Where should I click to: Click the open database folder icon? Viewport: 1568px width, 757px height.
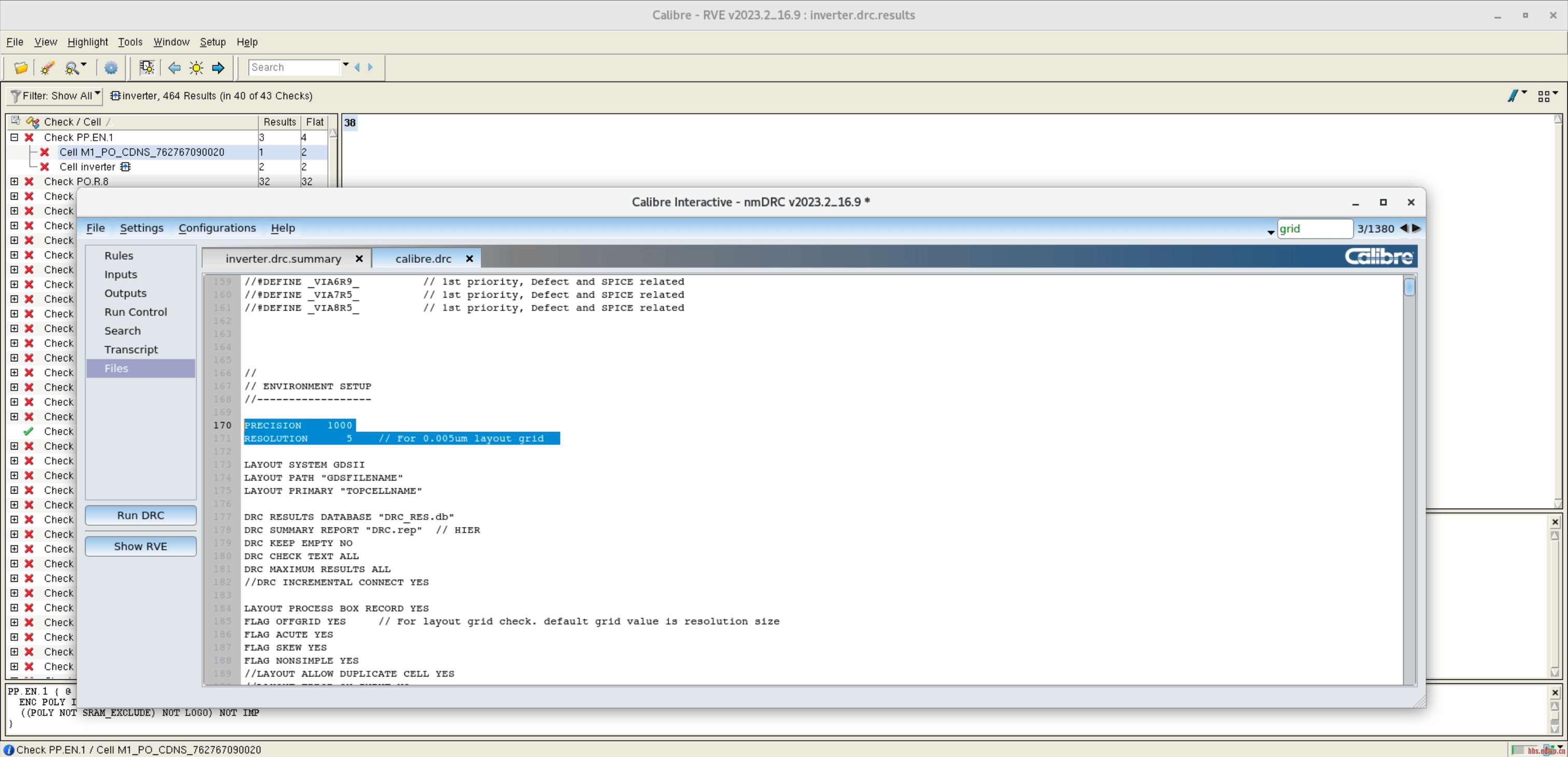(21, 67)
